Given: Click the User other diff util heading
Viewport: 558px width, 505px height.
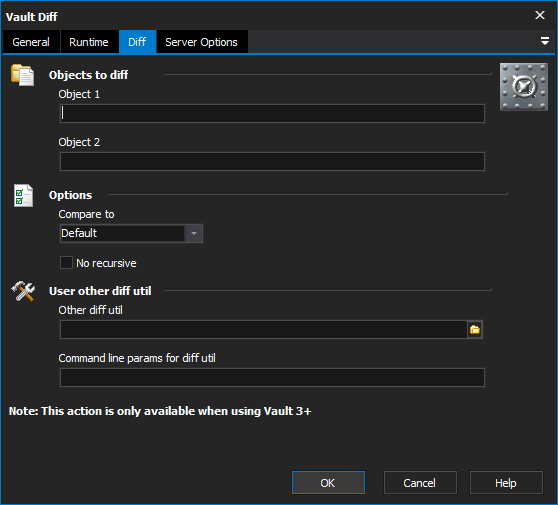Looking at the screenshot, I should (x=100, y=291).
